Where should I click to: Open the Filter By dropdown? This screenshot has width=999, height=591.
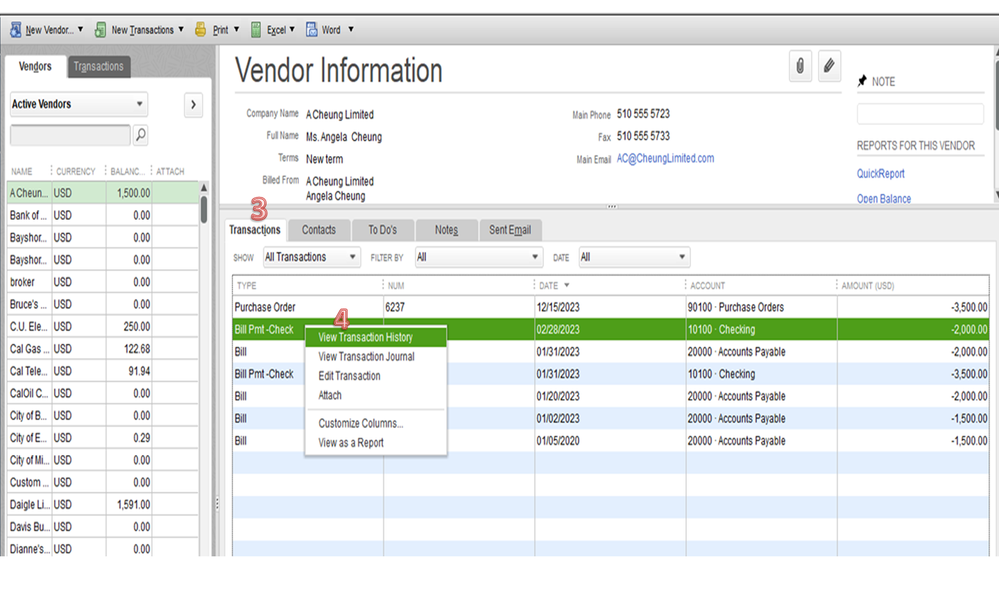point(478,257)
